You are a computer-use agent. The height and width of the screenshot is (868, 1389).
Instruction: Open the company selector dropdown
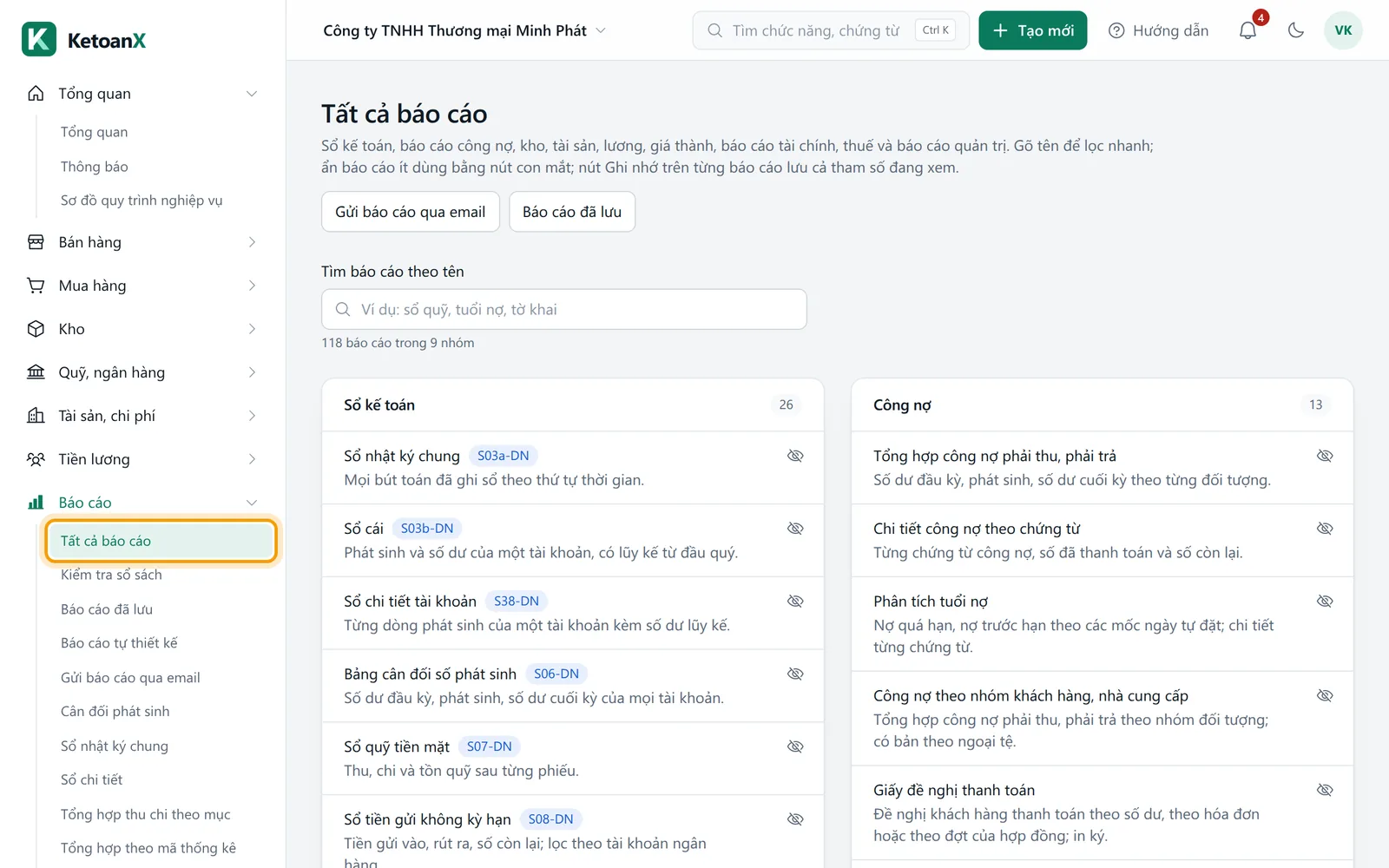[x=464, y=30]
